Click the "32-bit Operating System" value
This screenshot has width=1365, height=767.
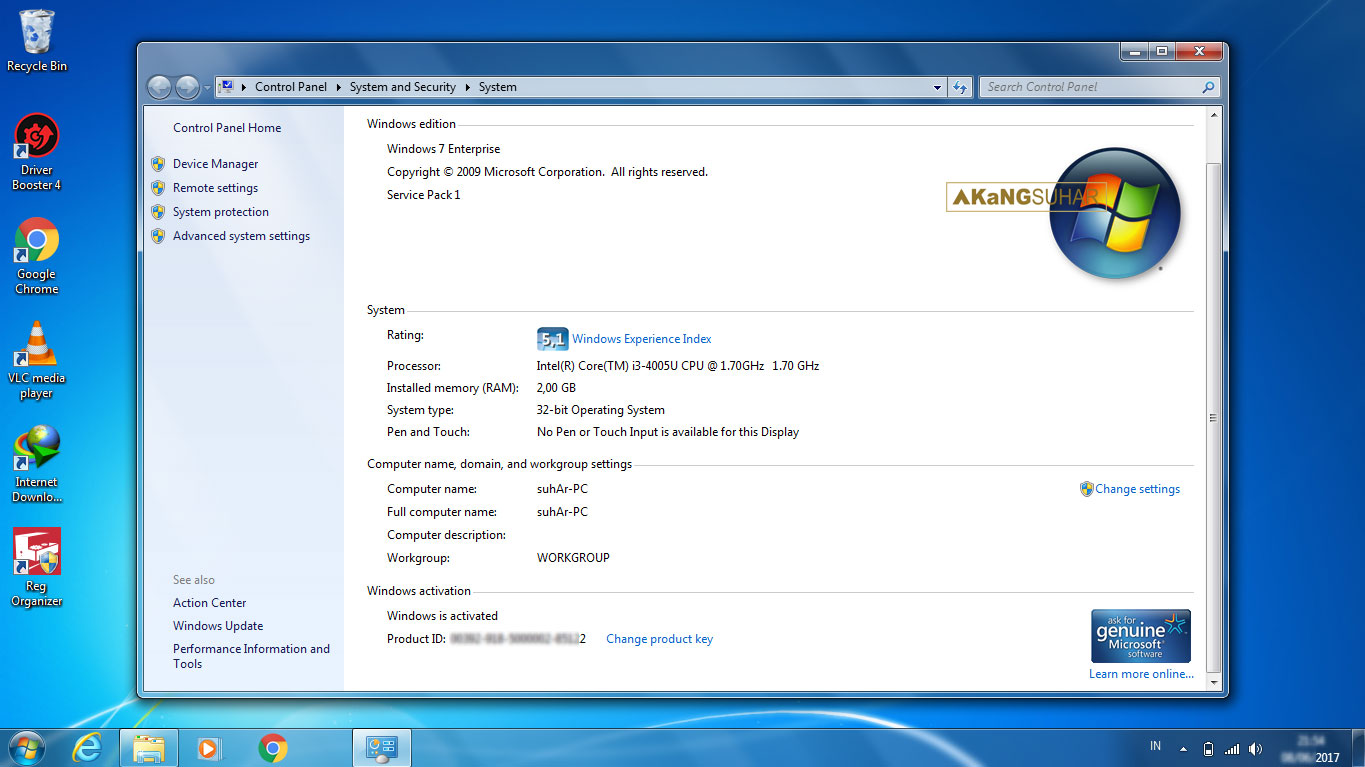pyautogui.click(x=601, y=410)
